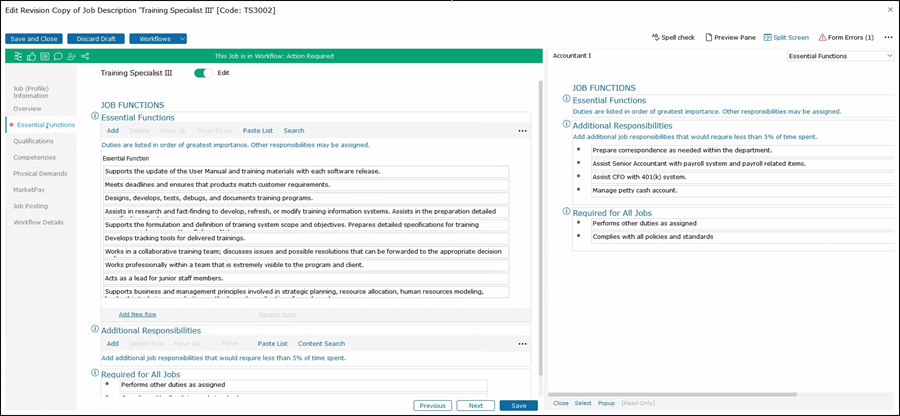Select Job Posting in left navigation
This screenshot has width=900, height=416.
pyautogui.click(x=33, y=205)
